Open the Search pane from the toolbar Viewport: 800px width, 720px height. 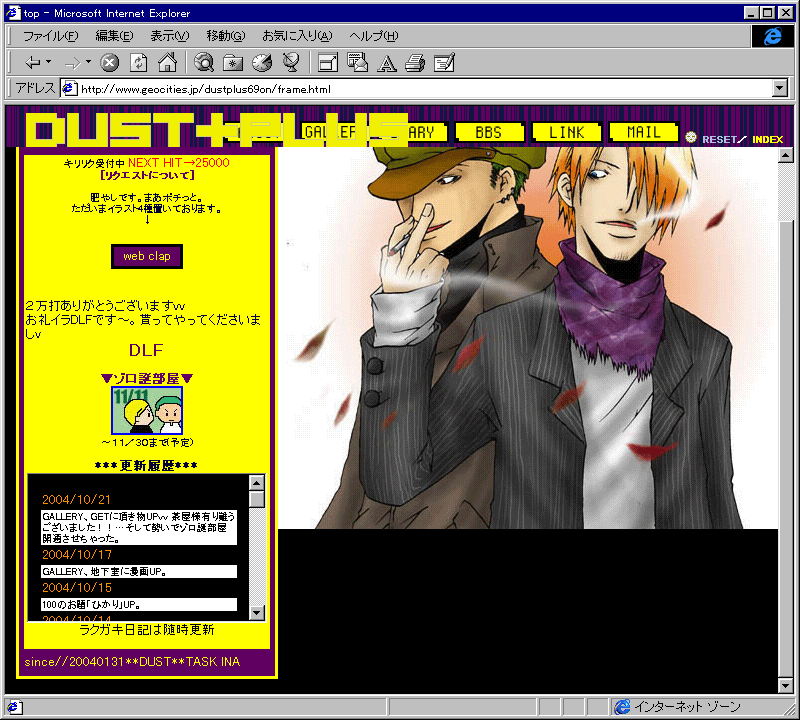pyautogui.click(x=204, y=63)
